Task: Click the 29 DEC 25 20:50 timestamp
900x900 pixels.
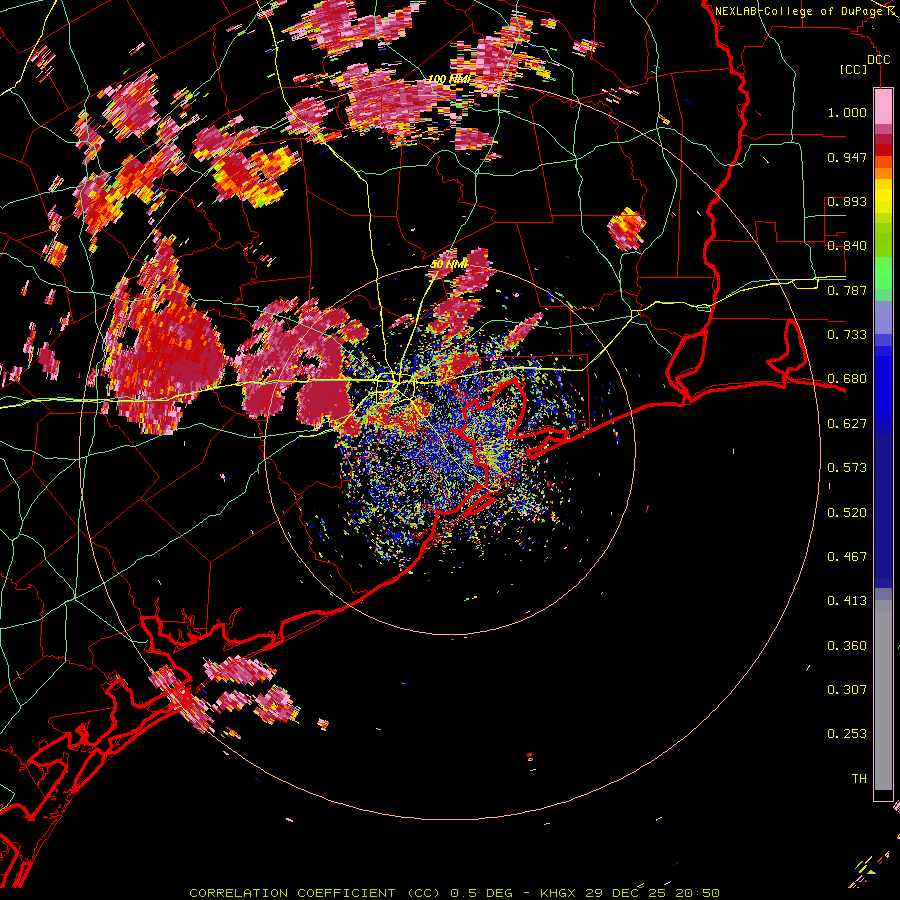Action: 653,893
